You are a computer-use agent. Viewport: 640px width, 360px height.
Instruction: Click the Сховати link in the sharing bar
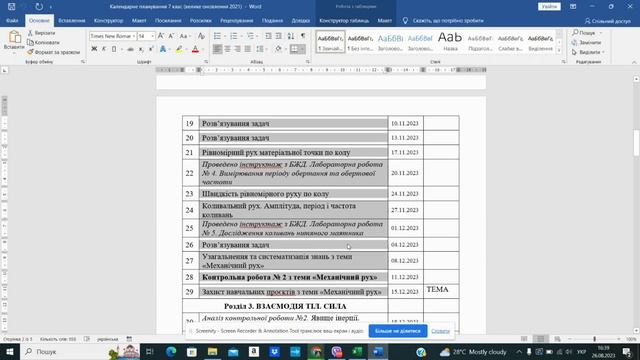[x=440, y=331]
